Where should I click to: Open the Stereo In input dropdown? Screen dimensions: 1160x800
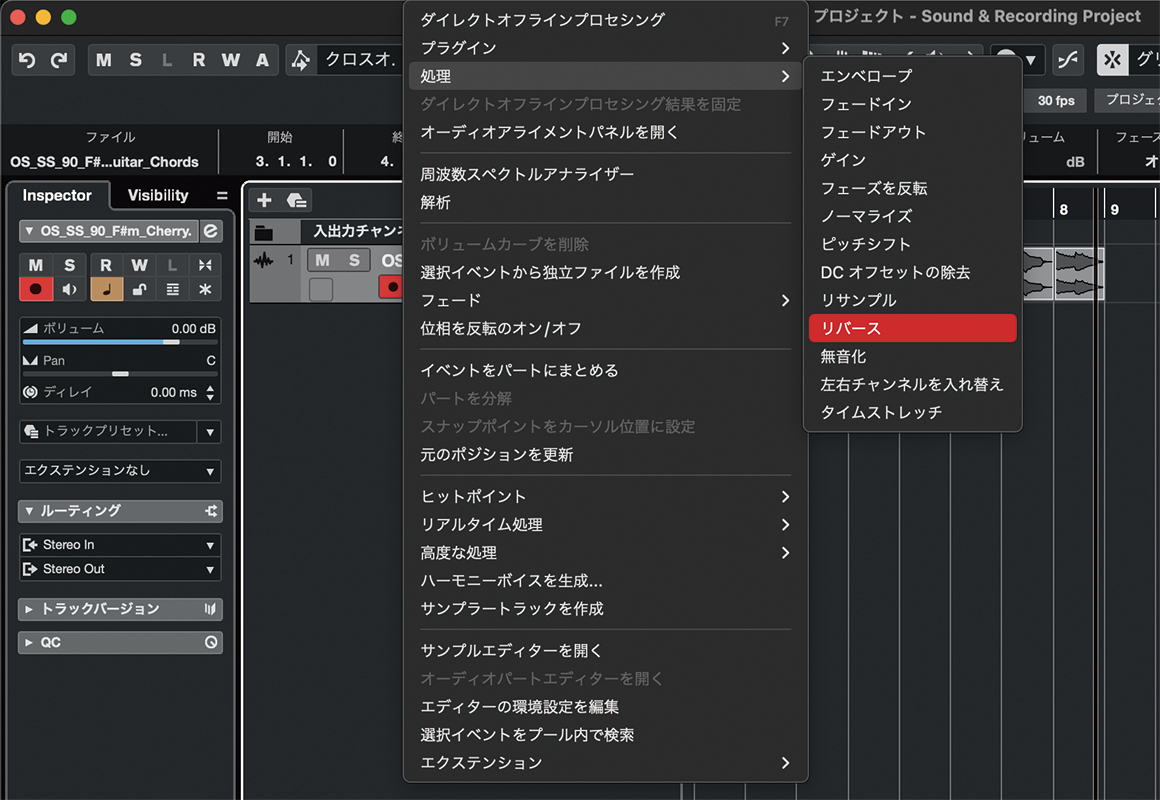click(x=120, y=545)
